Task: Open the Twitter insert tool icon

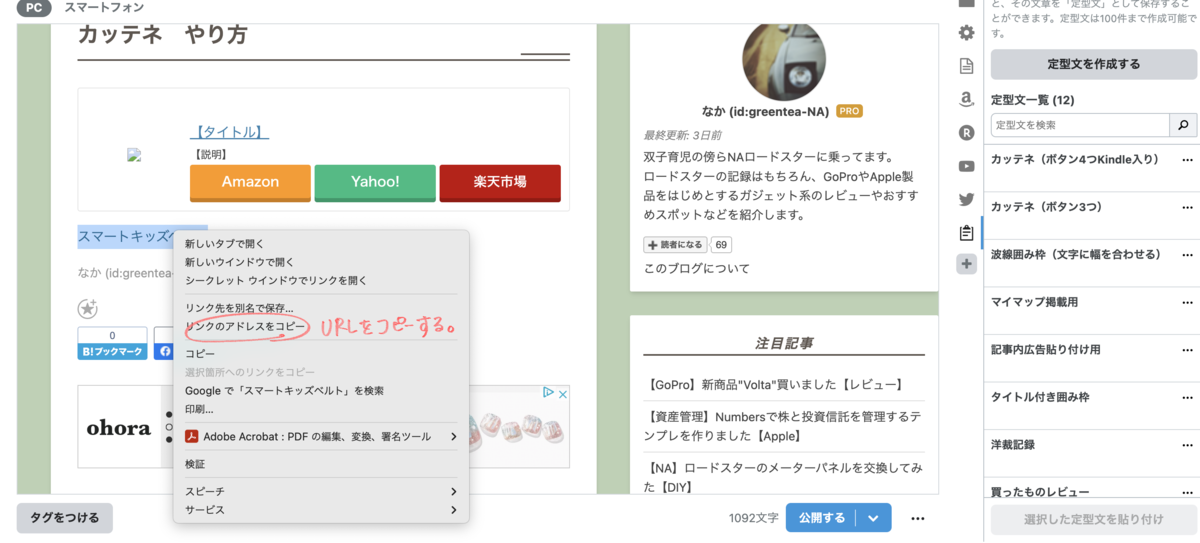Action: click(x=966, y=199)
